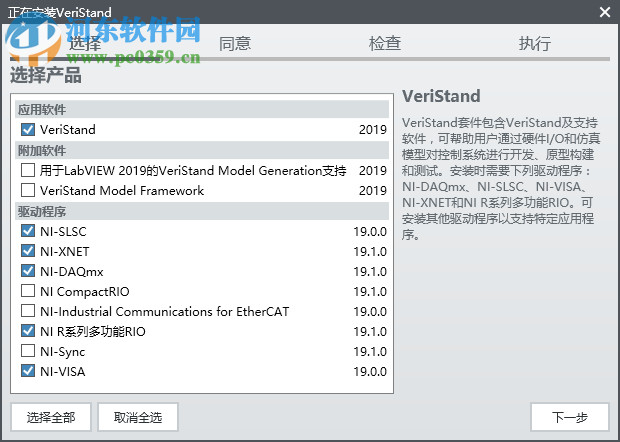Select the 驱动程序 section header
This screenshot has width=620, height=442.
pyautogui.click(x=202, y=212)
